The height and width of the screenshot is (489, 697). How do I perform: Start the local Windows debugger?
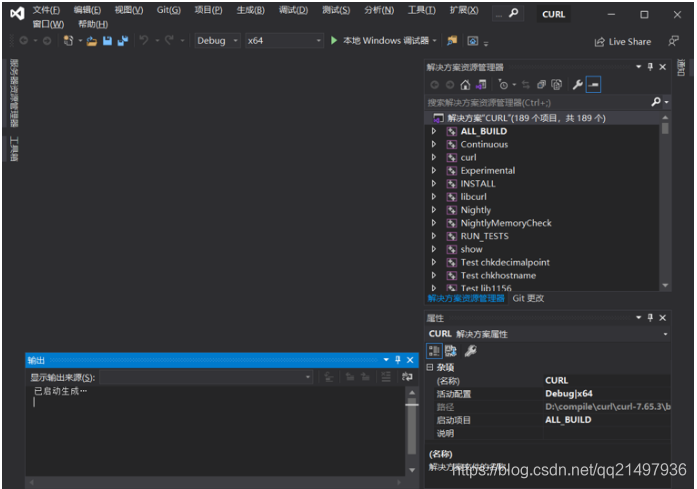pyautogui.click(x=382, y=40)
